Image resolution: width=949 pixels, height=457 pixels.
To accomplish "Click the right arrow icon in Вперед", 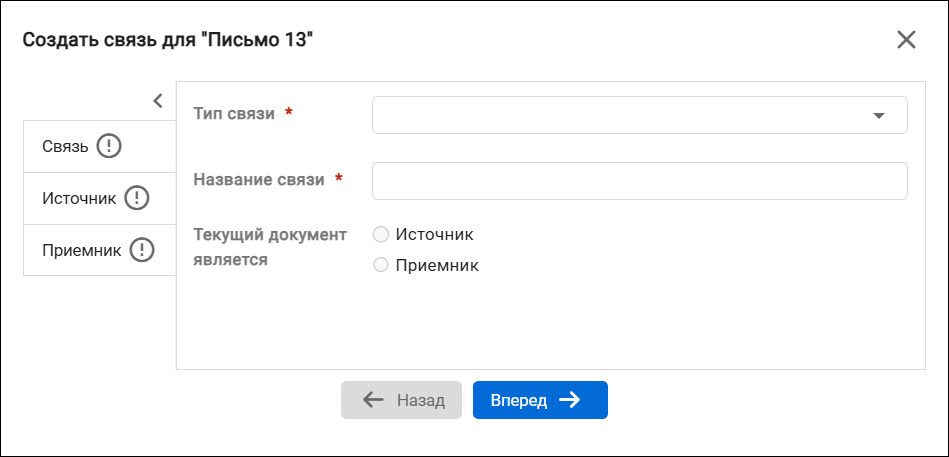I will [570, 399].
